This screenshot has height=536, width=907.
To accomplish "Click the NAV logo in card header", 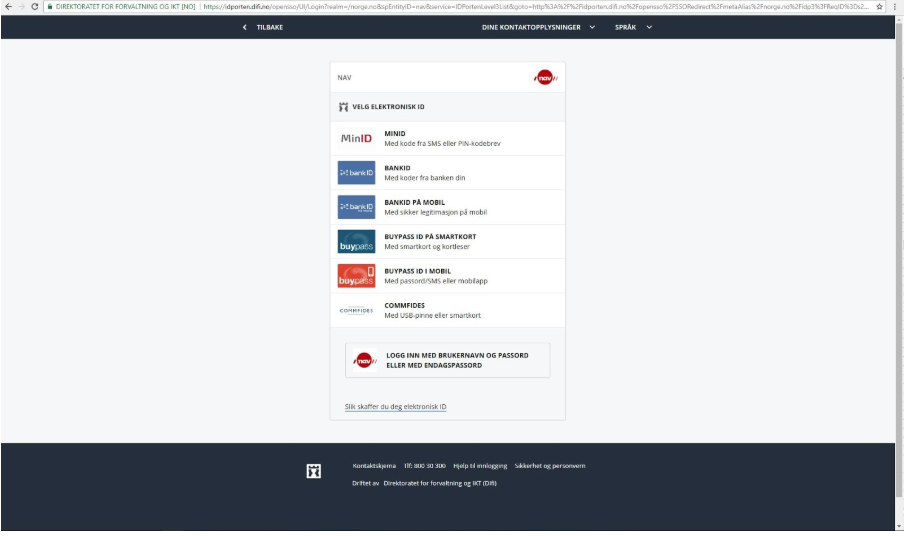I will point(545,77).
